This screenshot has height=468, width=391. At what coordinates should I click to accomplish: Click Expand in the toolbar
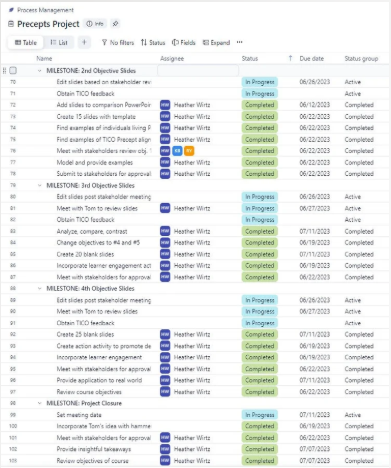click(216, 43)
